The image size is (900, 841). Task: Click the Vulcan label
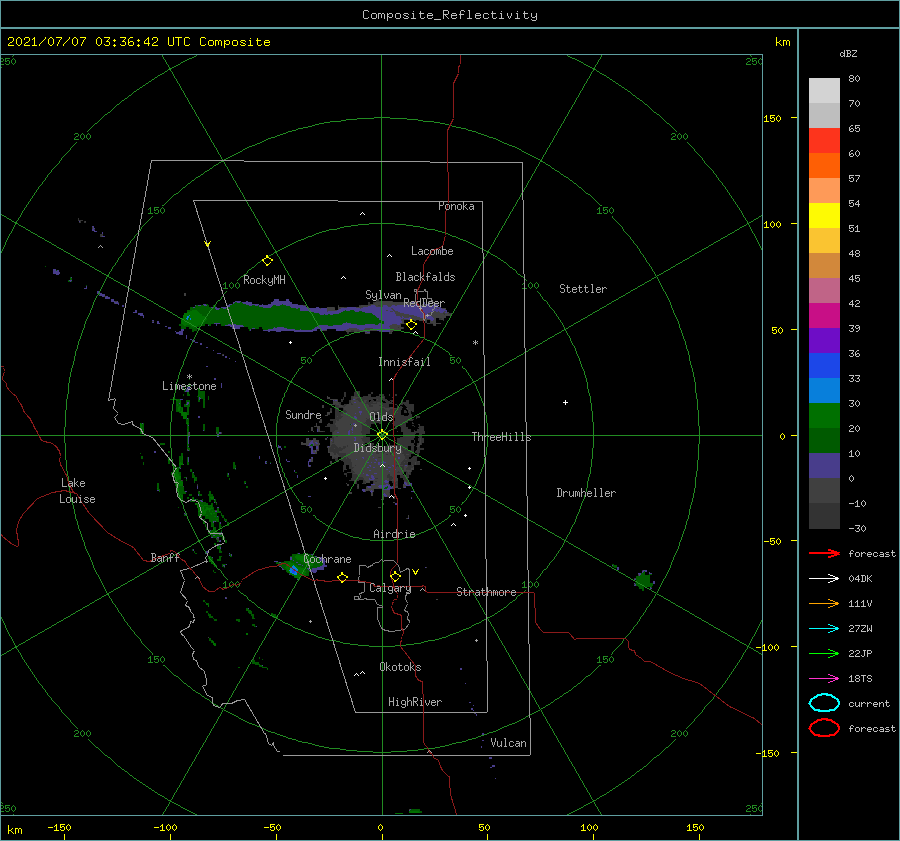[x=508, y=743]
